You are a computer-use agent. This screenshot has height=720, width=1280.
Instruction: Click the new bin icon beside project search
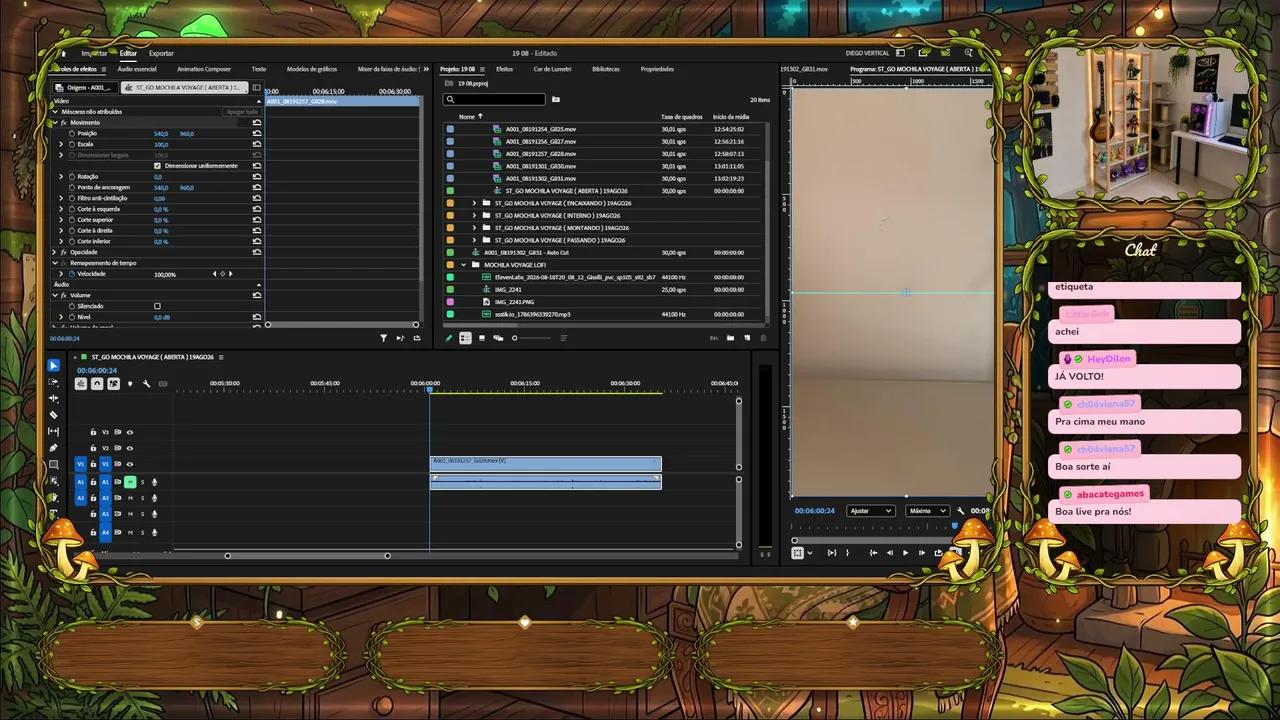[x=556, y=99]
